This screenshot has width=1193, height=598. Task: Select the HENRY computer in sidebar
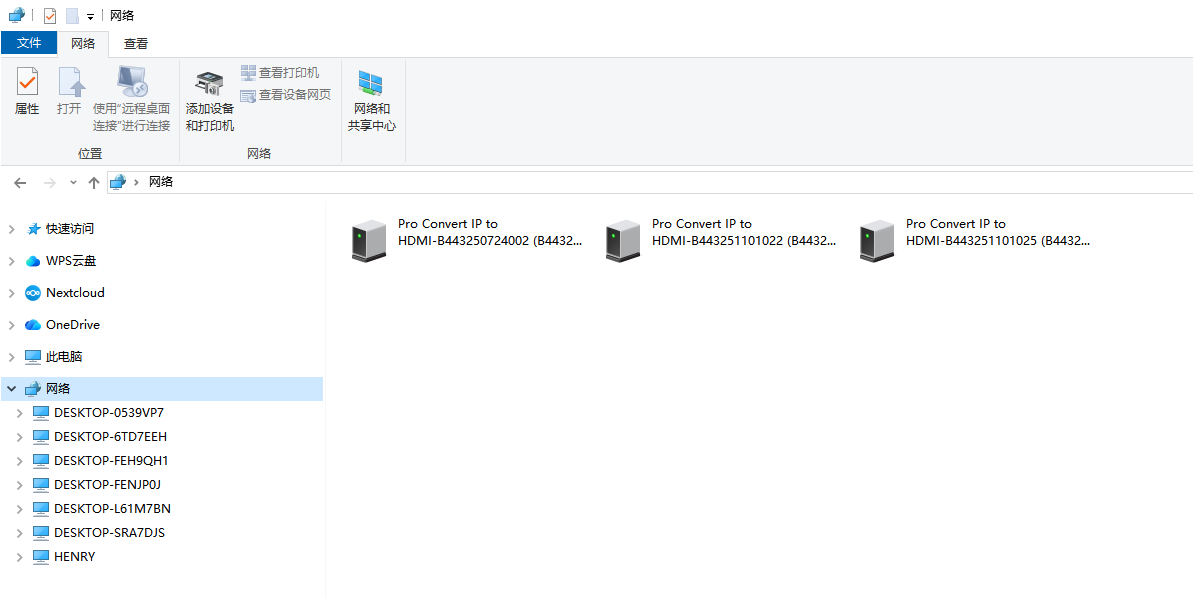point(74,557)
